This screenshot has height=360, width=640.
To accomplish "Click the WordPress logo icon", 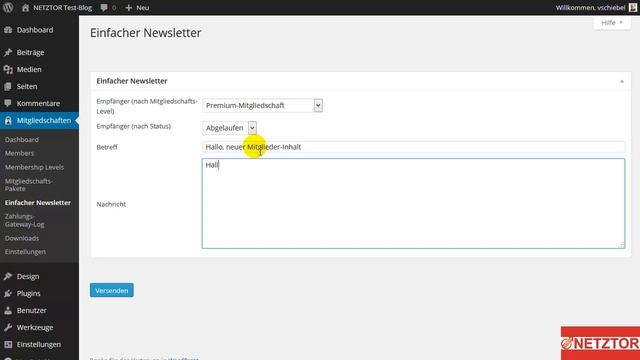I will pyautogui.click(x=8, y=7).
